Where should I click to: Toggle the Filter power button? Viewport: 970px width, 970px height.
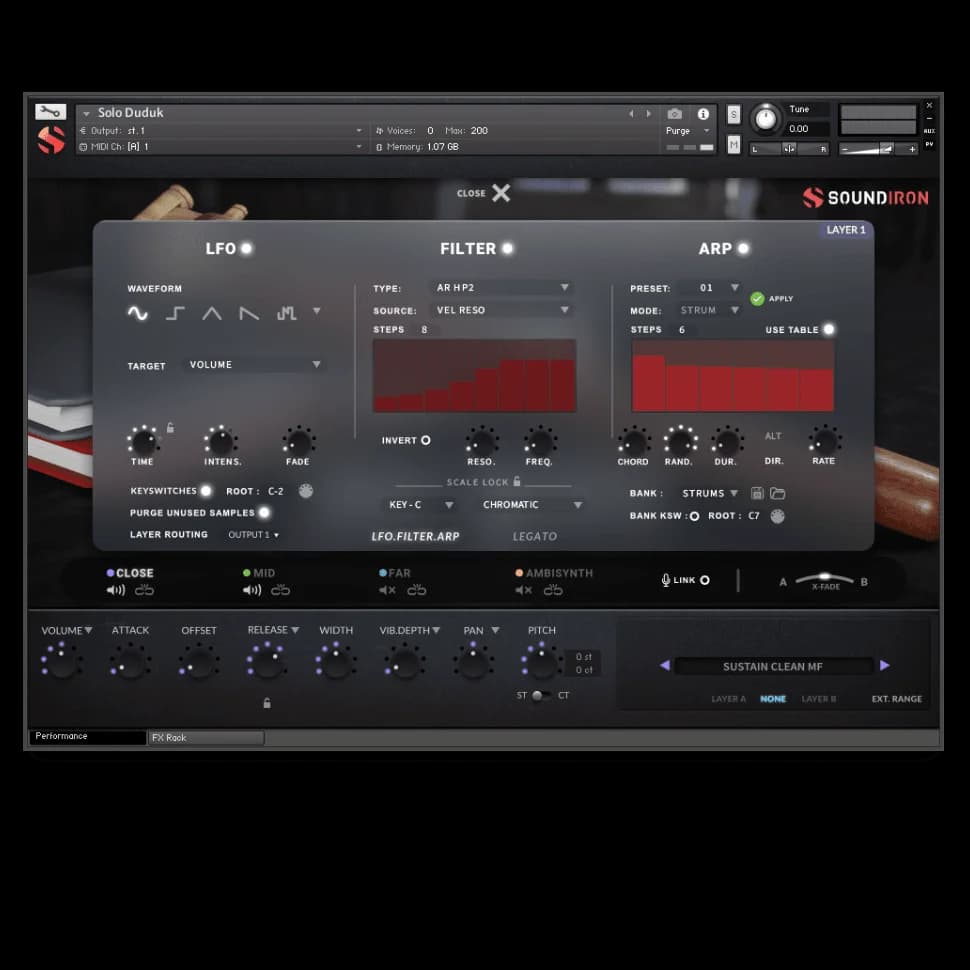tap(507, 249)
